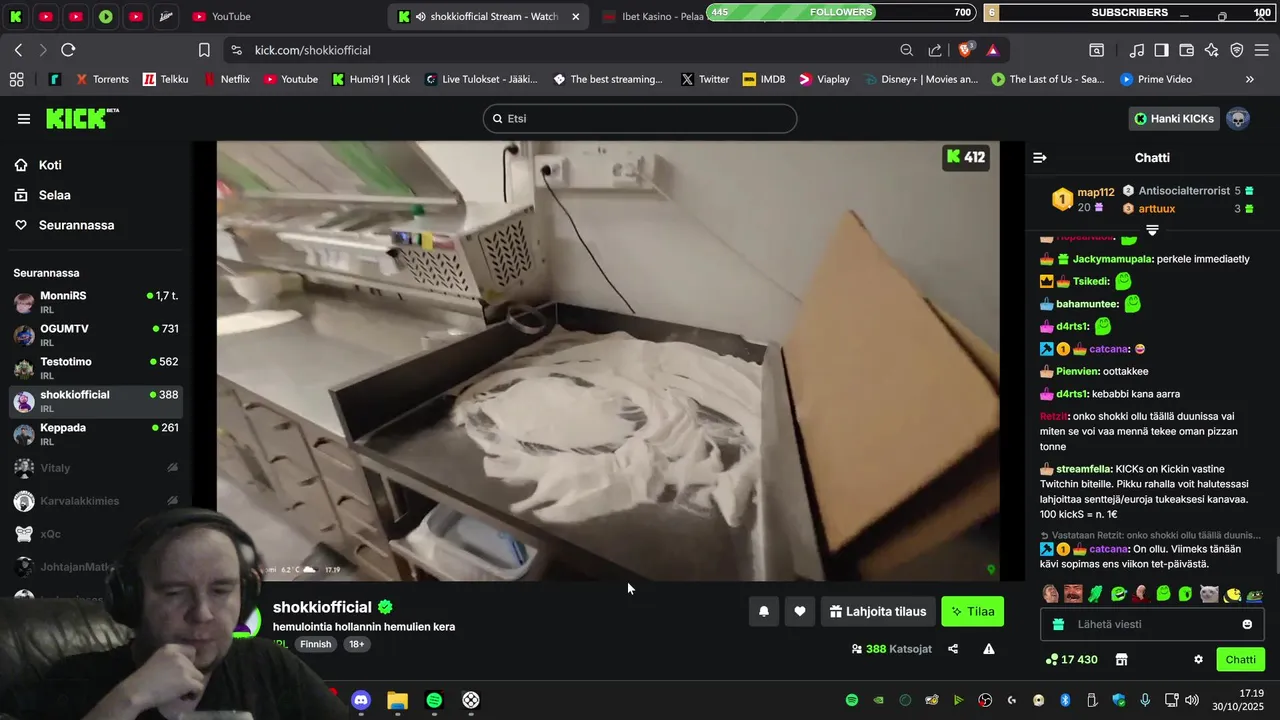Open bookmarks apps grid icon

pyautogui.click(x=16, y=79)
